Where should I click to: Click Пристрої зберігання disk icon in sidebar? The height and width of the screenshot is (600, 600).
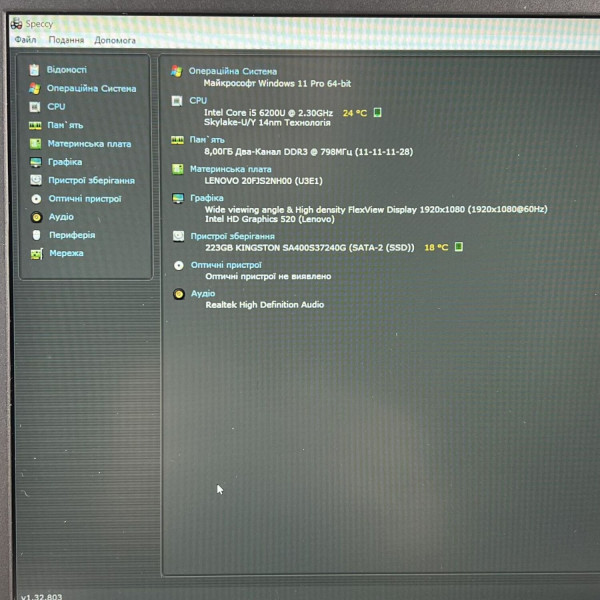(x=36, y=180)
